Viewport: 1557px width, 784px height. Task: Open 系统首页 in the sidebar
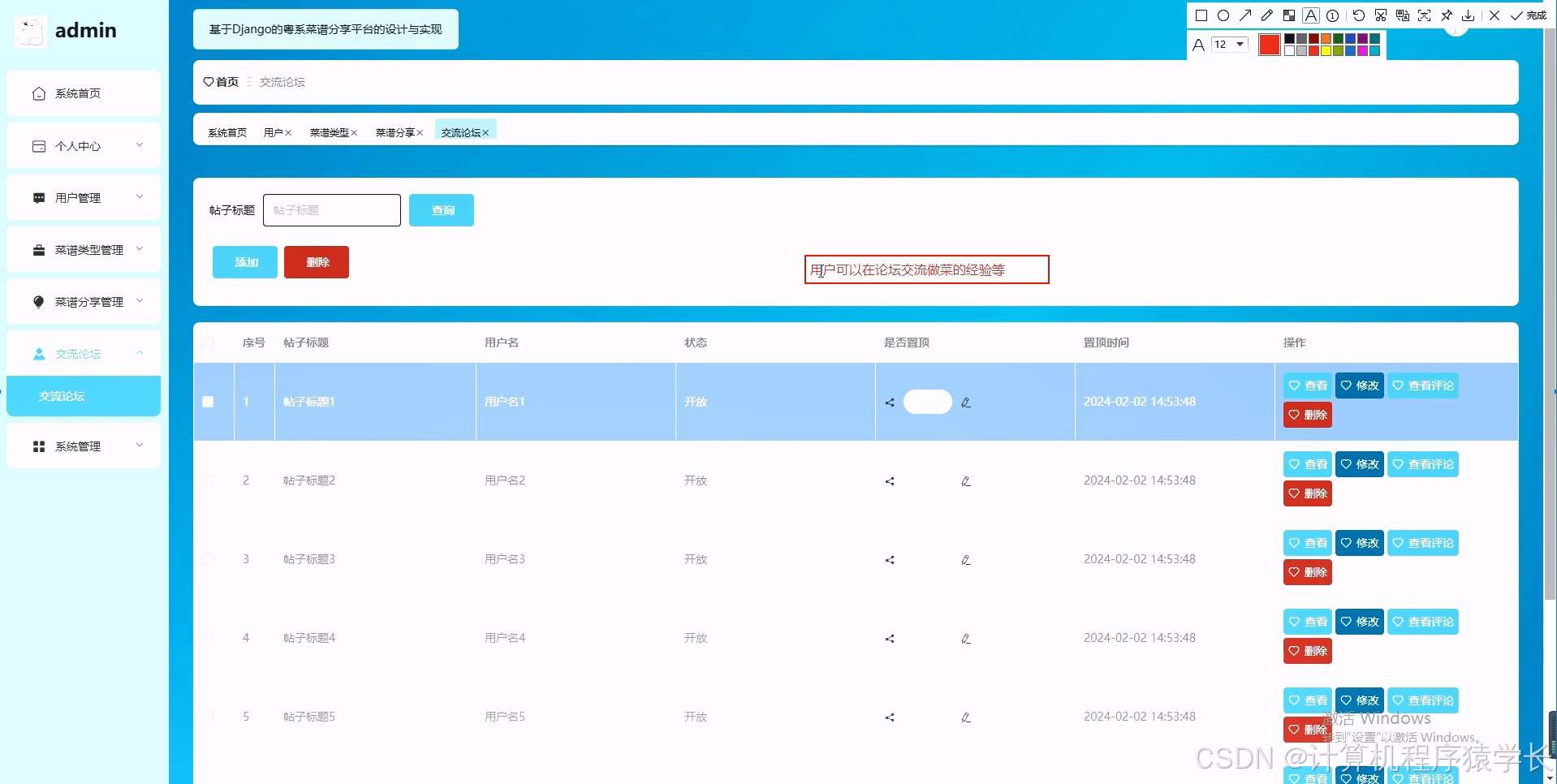pos(84,93)
